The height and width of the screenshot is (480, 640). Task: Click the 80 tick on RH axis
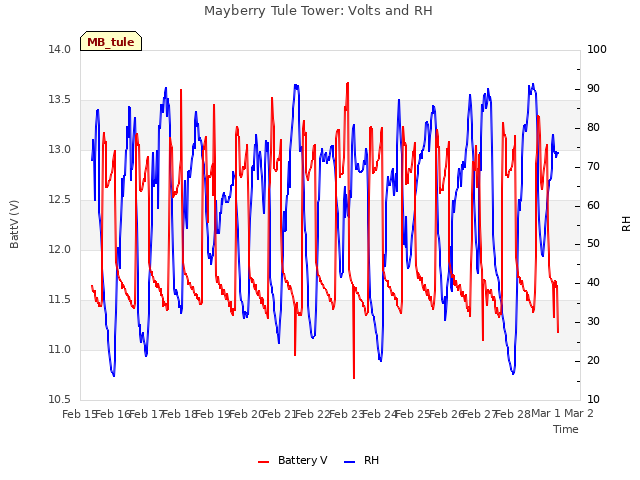593,127
